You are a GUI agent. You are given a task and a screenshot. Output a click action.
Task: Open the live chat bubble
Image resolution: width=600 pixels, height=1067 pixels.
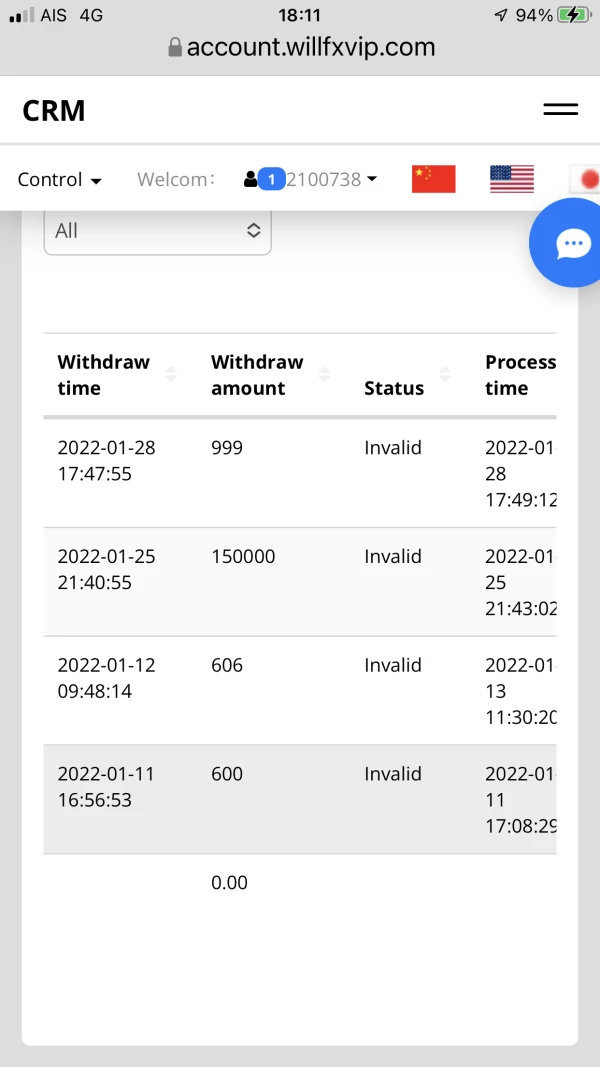(x=573, y=243)
